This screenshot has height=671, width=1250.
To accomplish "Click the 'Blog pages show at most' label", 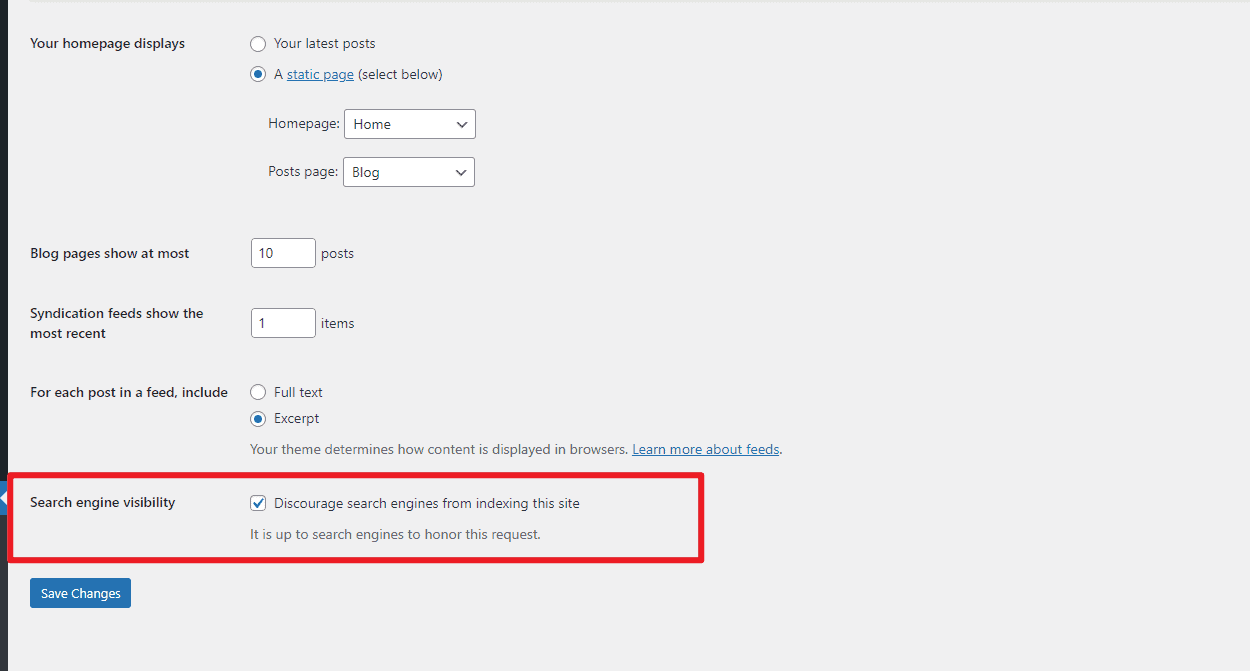I will pyautogui.click(x=110, y=254).
